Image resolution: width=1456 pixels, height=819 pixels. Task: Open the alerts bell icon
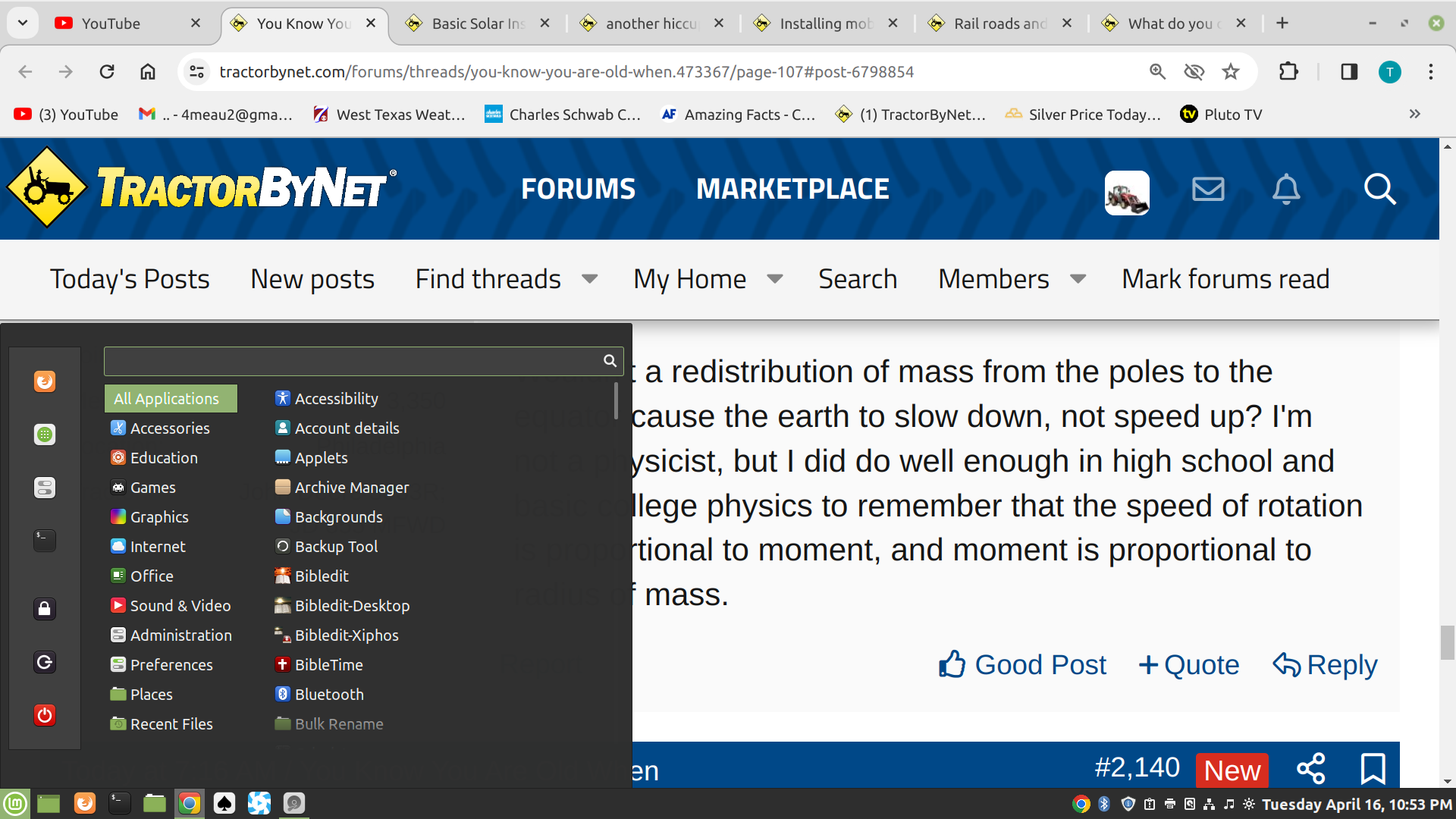click(1286, 189)
